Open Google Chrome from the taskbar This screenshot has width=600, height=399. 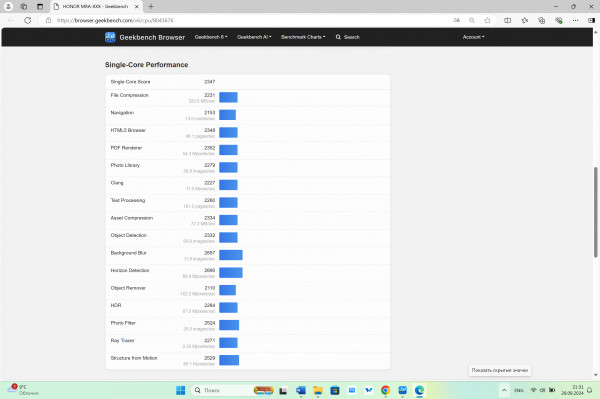pos(385,390)
